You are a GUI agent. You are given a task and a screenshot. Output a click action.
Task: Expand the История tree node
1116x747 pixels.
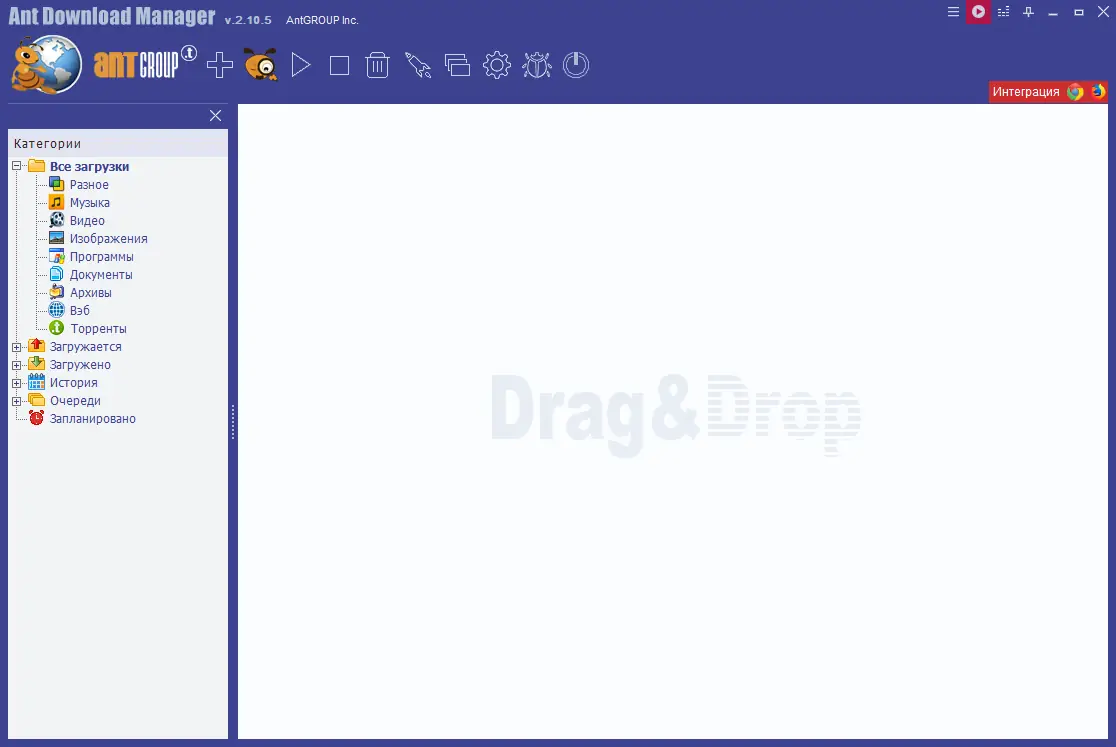pos(16,383)
